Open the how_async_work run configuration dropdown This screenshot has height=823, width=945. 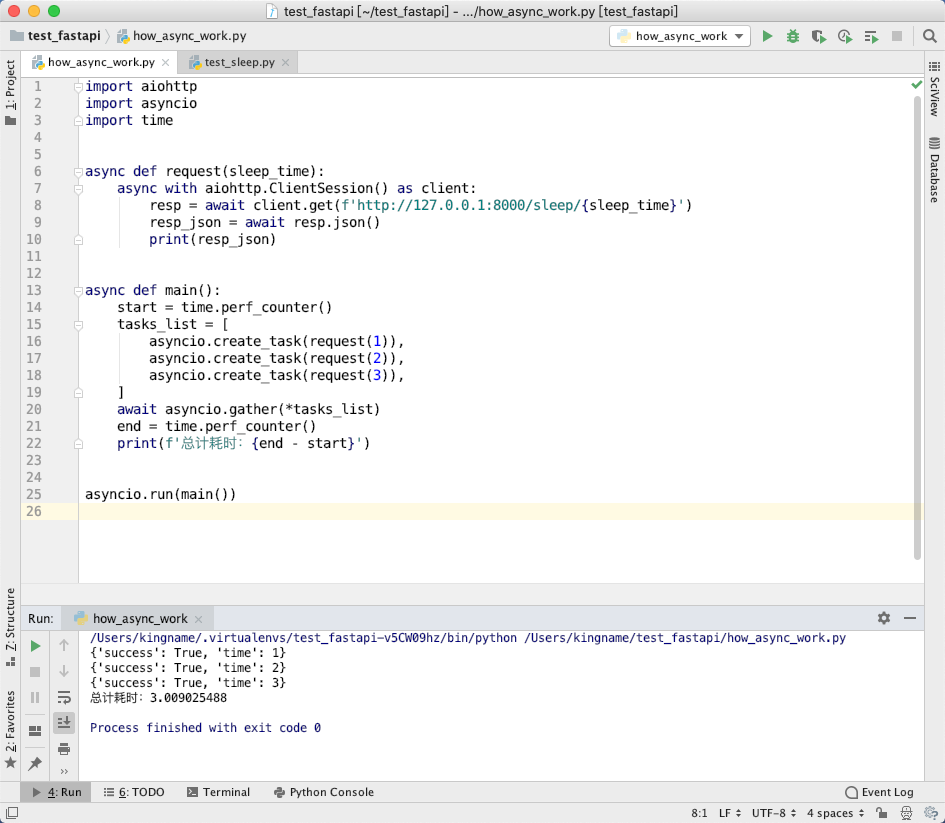click(680, 36)
